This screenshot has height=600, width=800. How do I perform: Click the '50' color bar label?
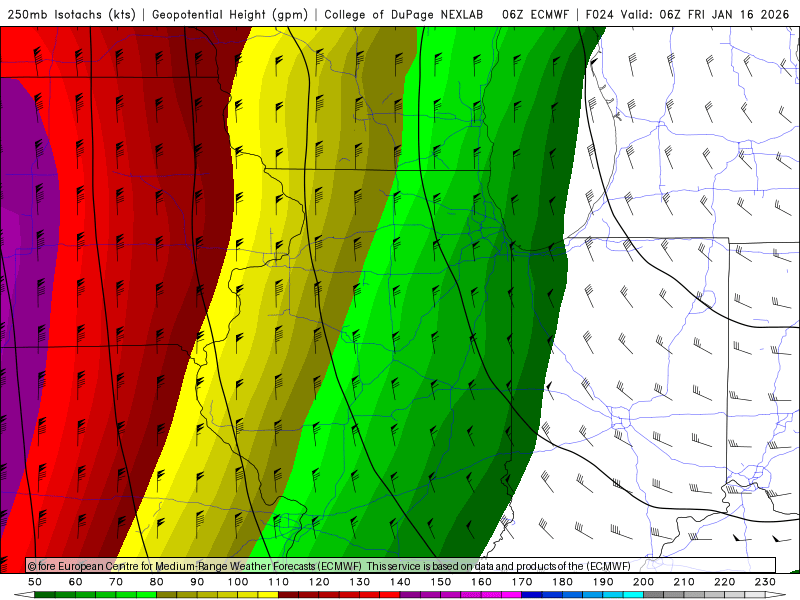pos(35,582)
